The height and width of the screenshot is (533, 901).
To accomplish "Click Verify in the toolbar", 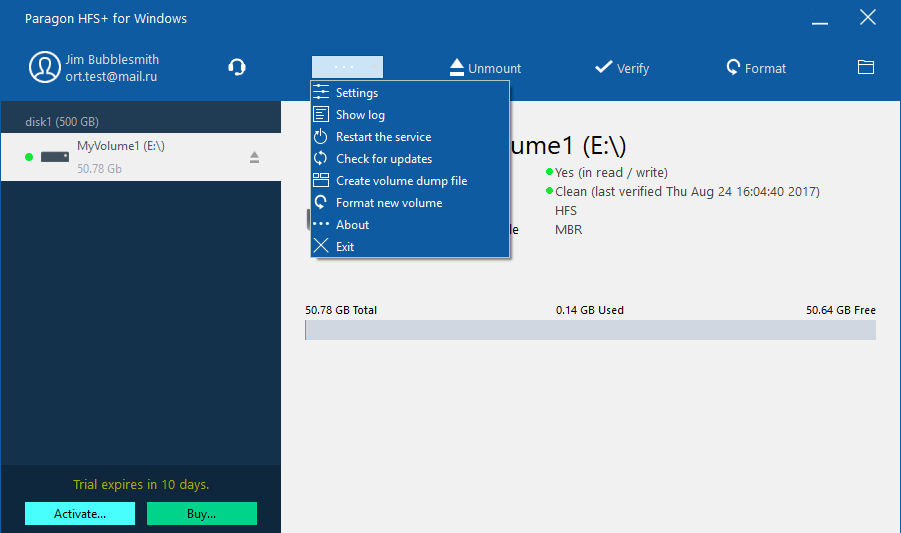I will [621, 68].
